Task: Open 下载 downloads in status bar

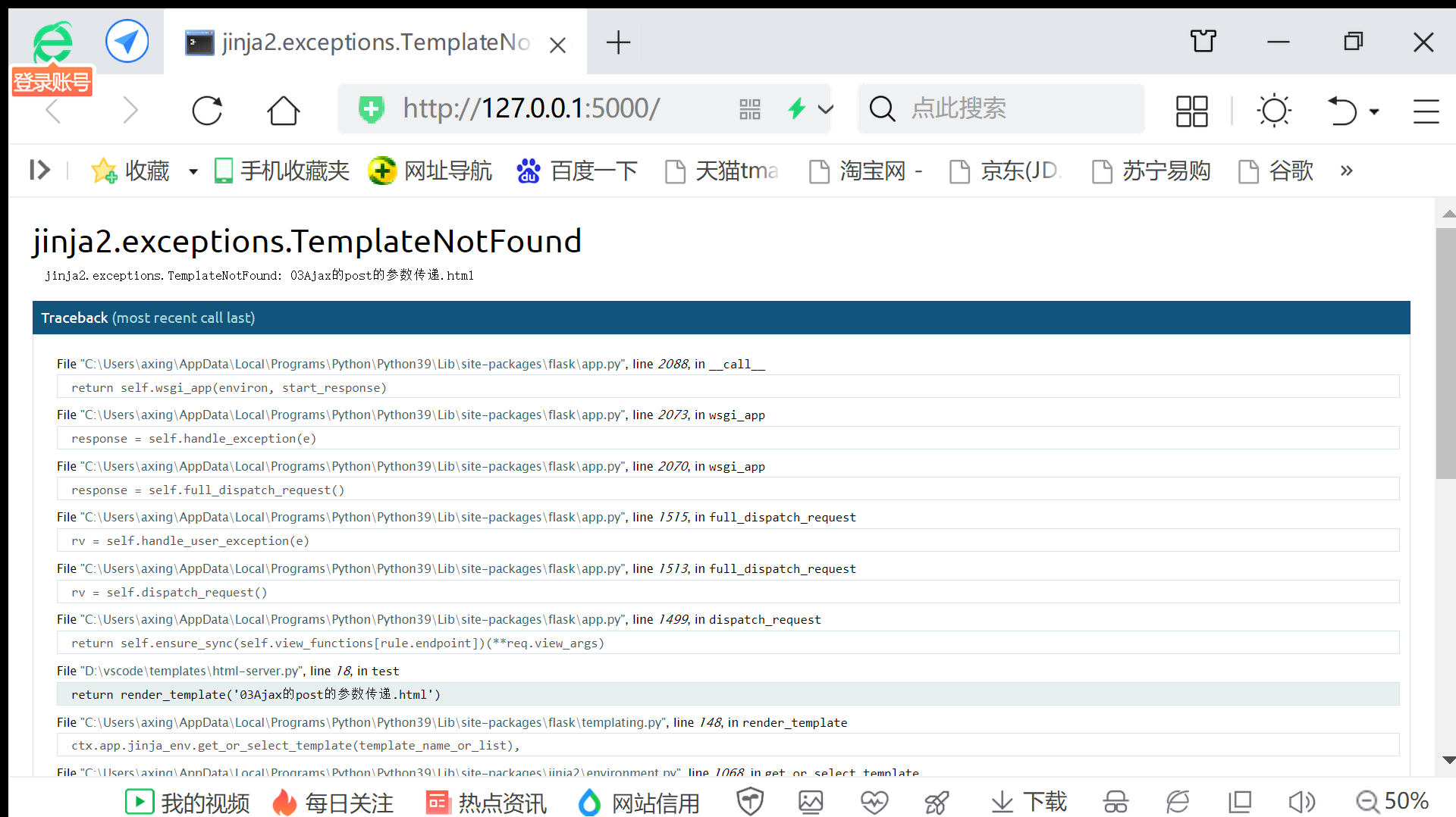Action: click(x=1029, y=801)
